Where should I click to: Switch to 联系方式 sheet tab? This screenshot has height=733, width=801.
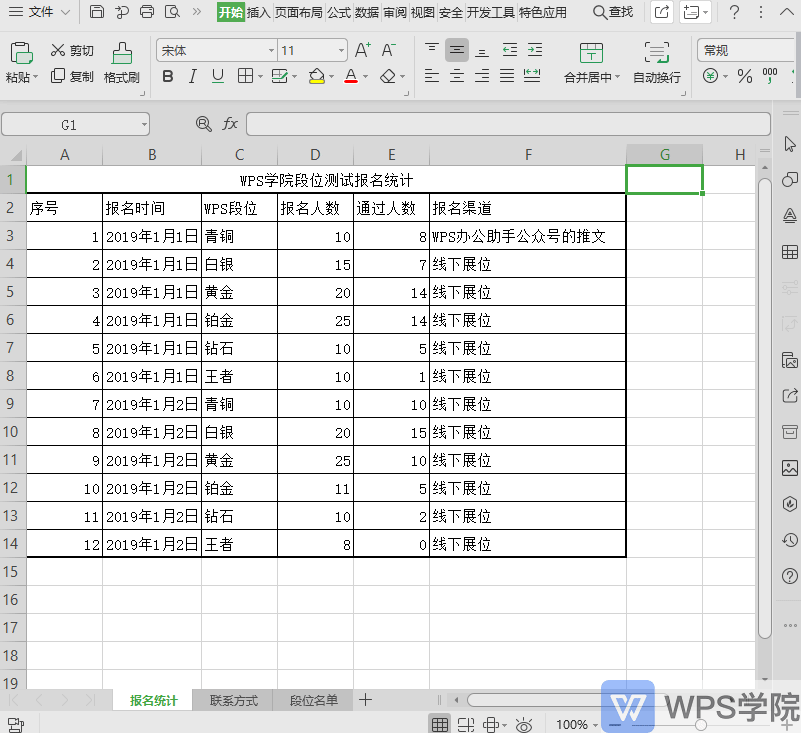(x=233, y=700)
